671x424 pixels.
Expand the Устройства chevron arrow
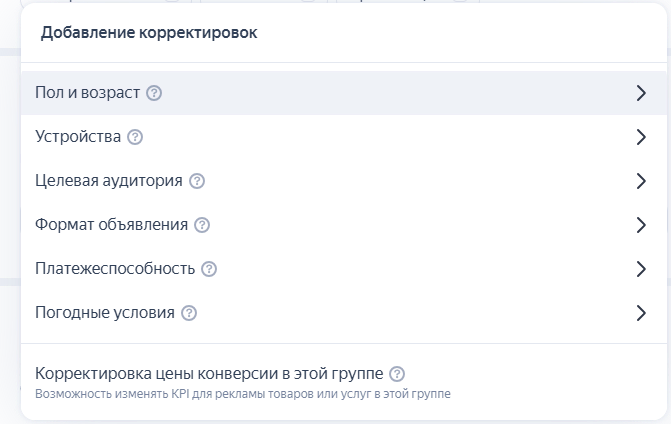tap(641, 137)
